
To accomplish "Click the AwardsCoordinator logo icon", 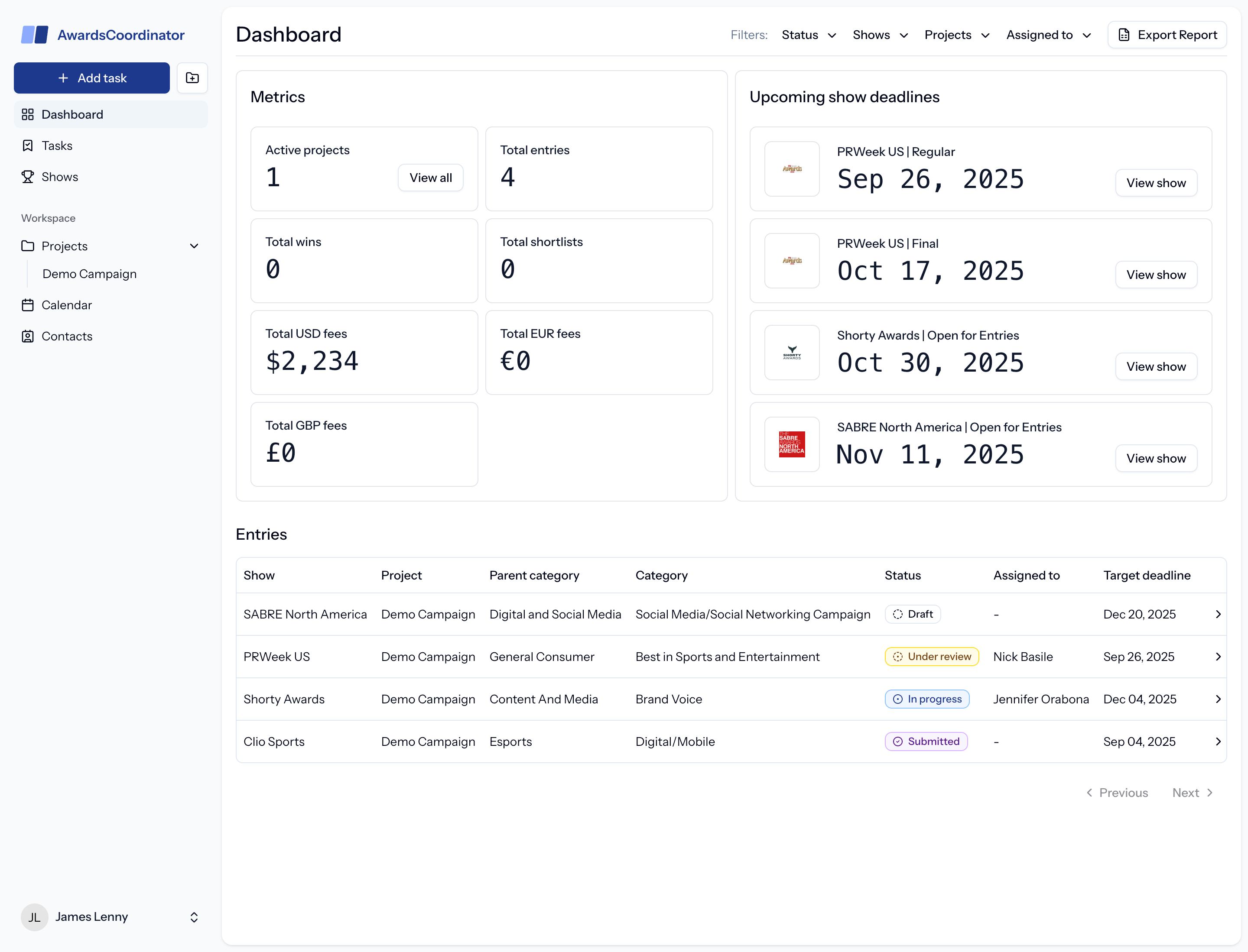I will 34,35.
